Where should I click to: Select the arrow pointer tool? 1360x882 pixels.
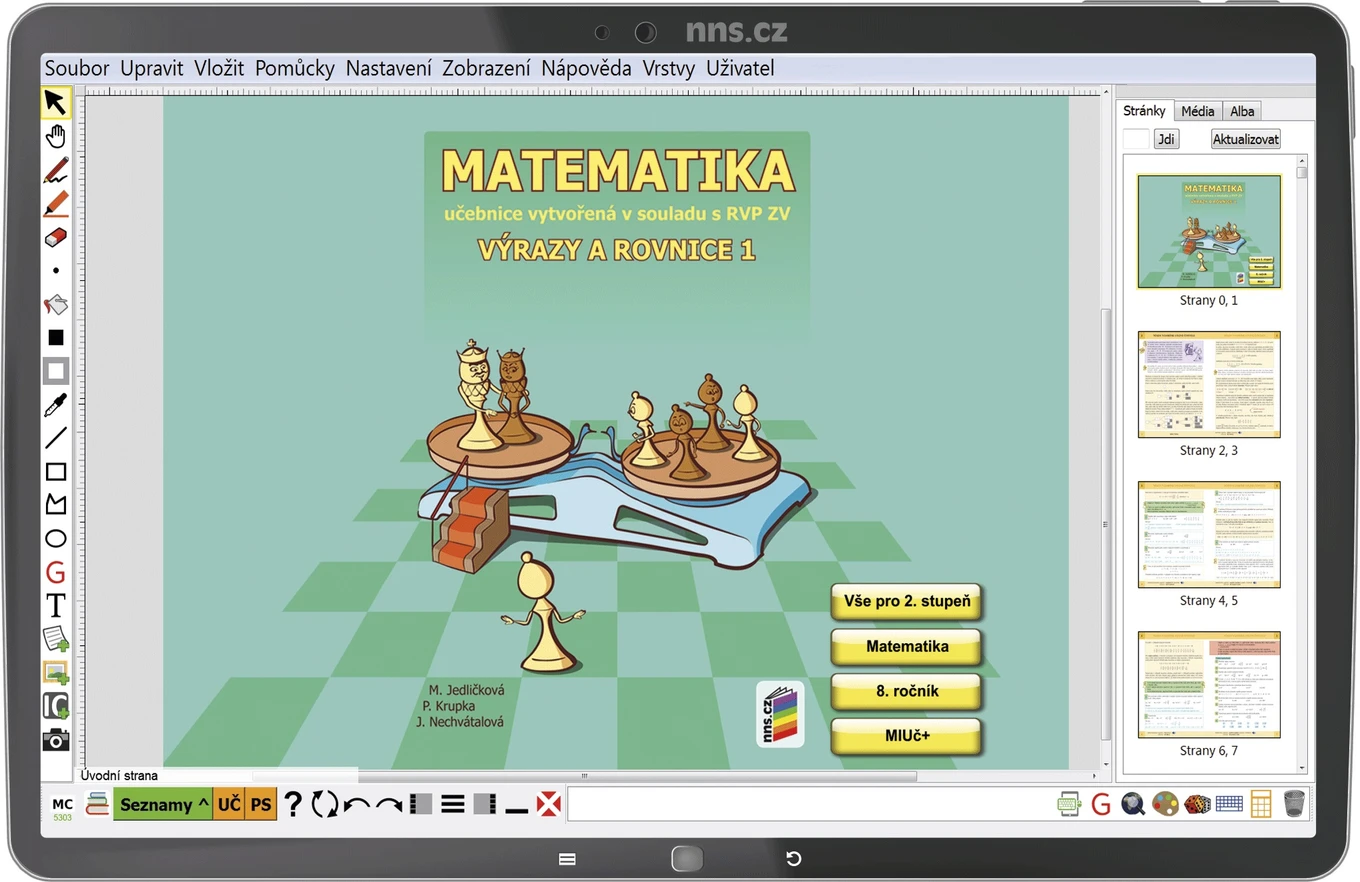[x=56, y=103]
